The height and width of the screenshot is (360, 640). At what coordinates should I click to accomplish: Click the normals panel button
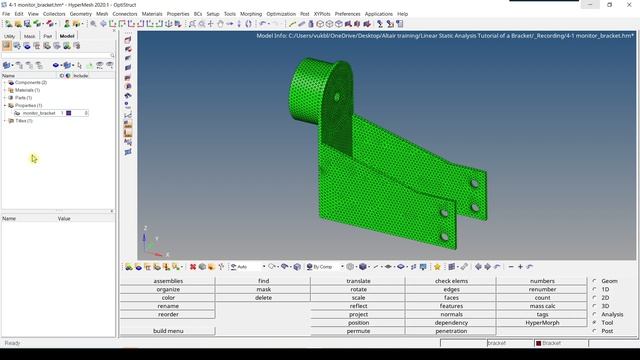[451, 314]
